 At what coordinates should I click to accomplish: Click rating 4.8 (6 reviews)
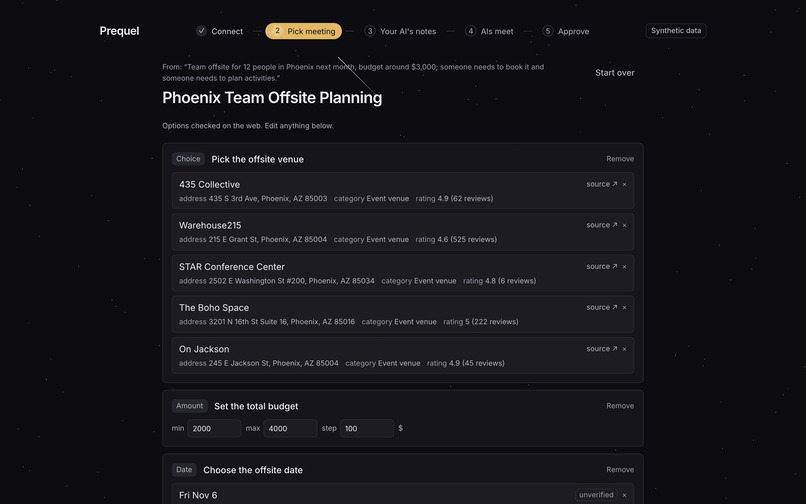click(499, 281)
